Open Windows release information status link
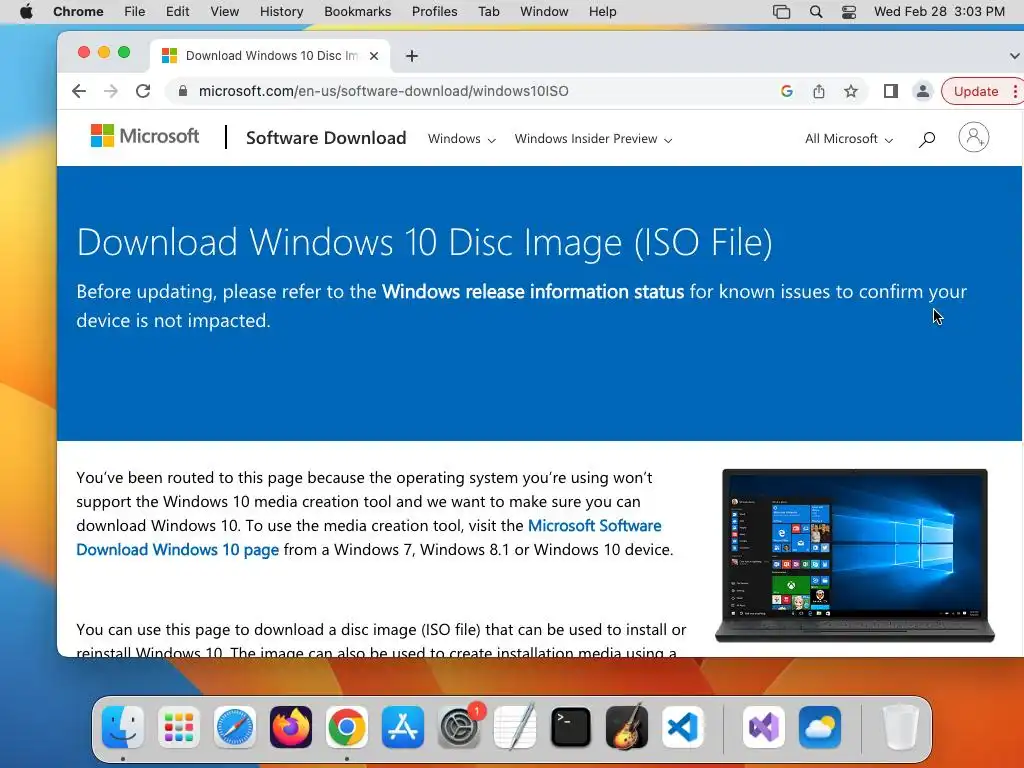Screen dimensions: 1024x768 [533, 291]
